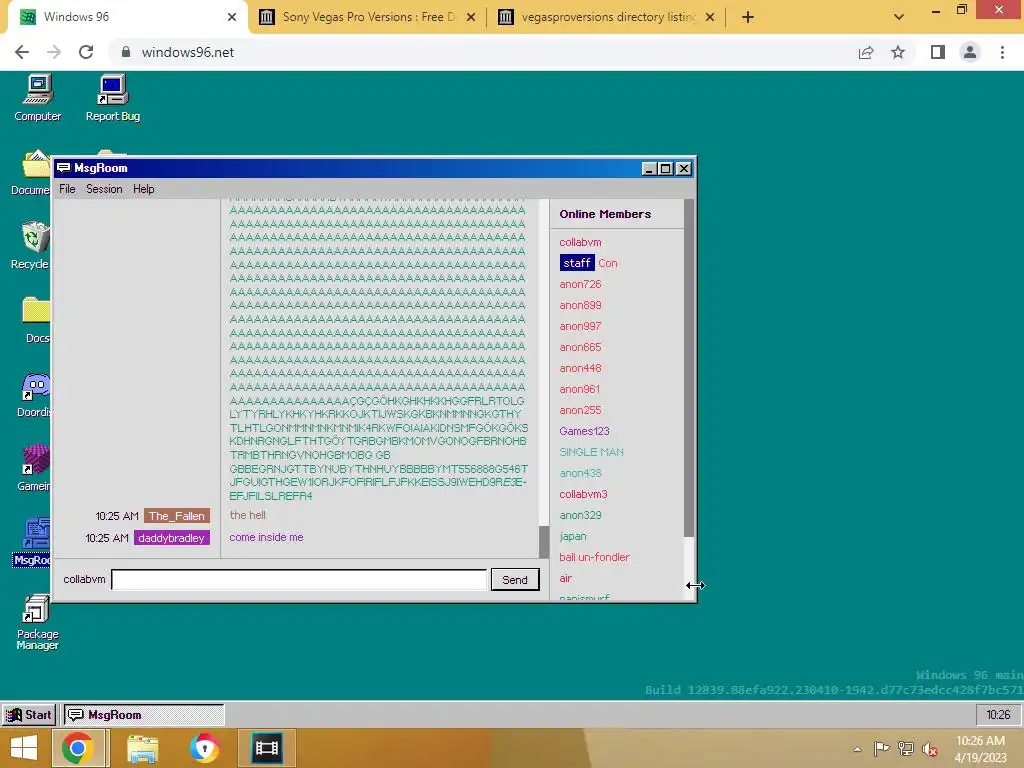
Task: Click the MsgRoom title bar chat icon
Action: tap(63, 168)
